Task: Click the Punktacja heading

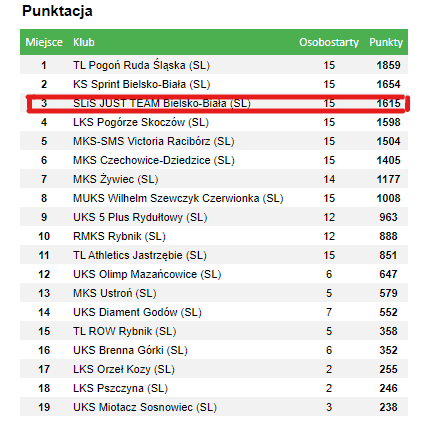Action: click(57, 11)
